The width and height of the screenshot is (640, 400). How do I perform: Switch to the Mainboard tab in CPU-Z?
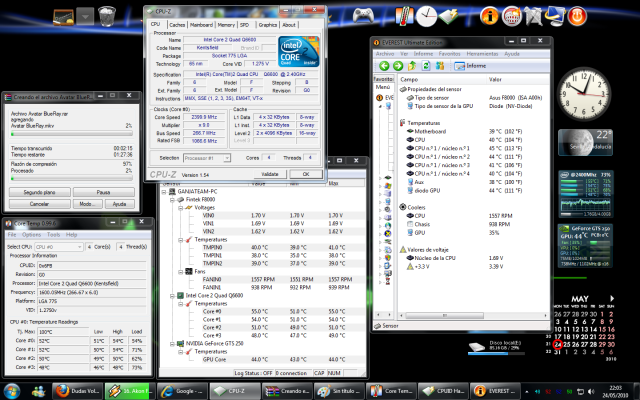click(201, 25)
